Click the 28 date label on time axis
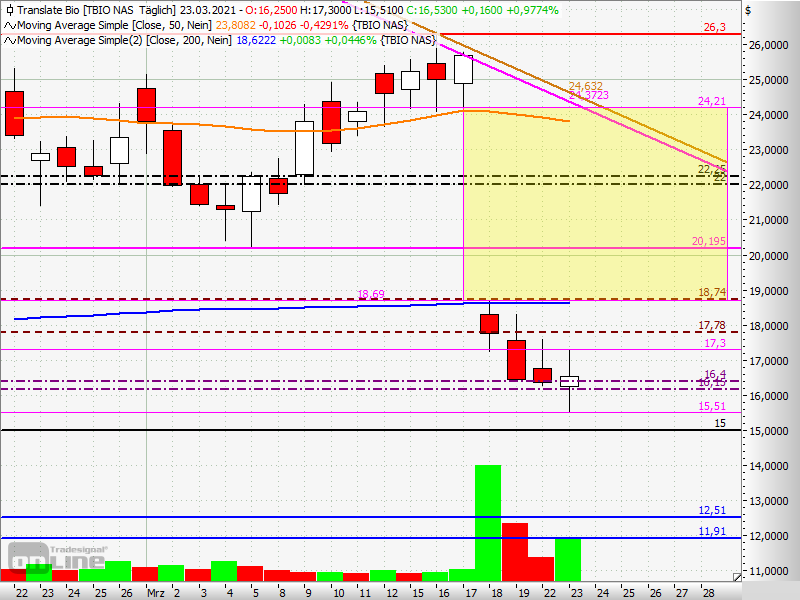The image size is (800, 600). point(708,593)
